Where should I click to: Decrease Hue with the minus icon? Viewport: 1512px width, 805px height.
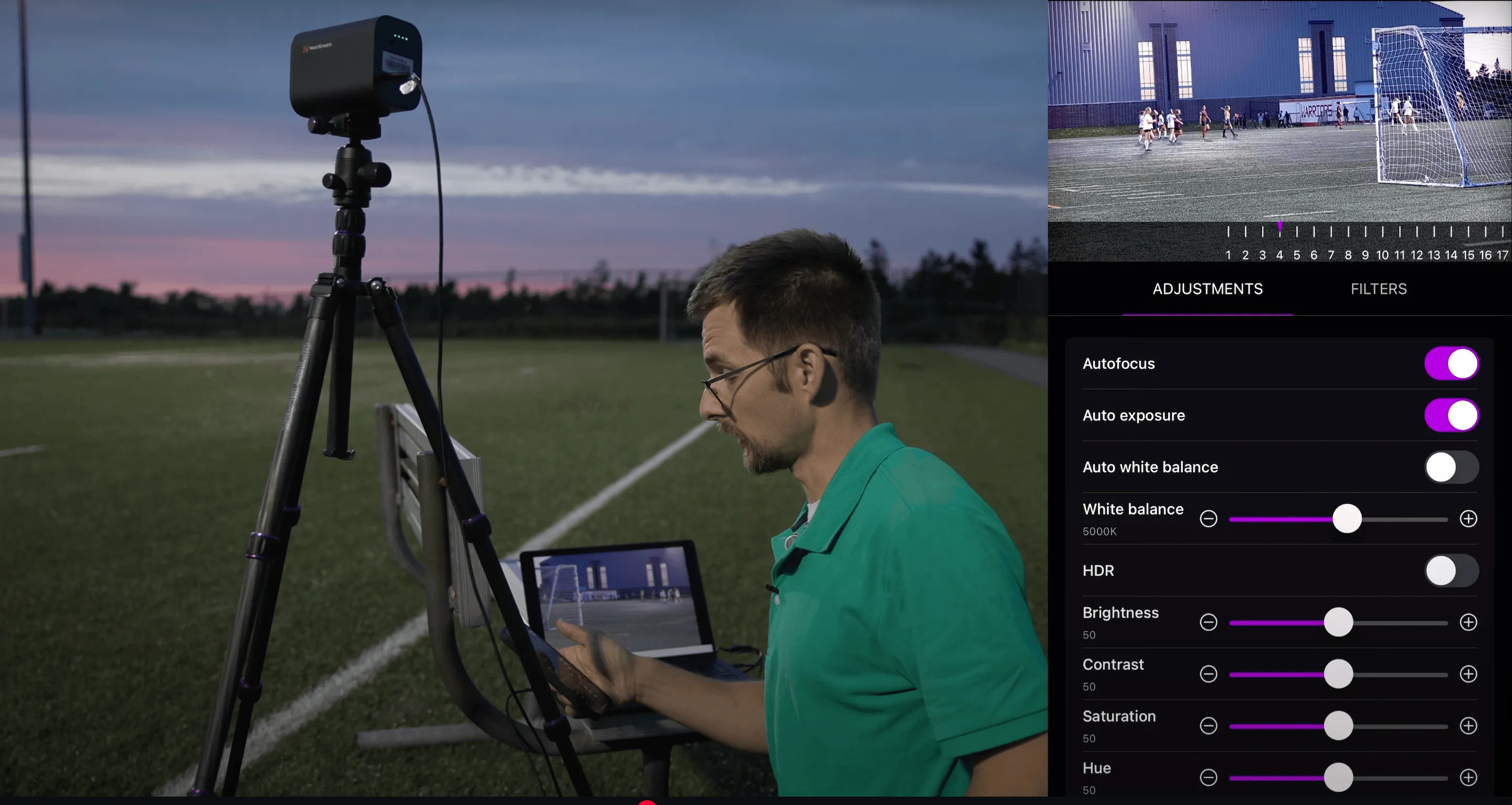tap(1209, 778)
